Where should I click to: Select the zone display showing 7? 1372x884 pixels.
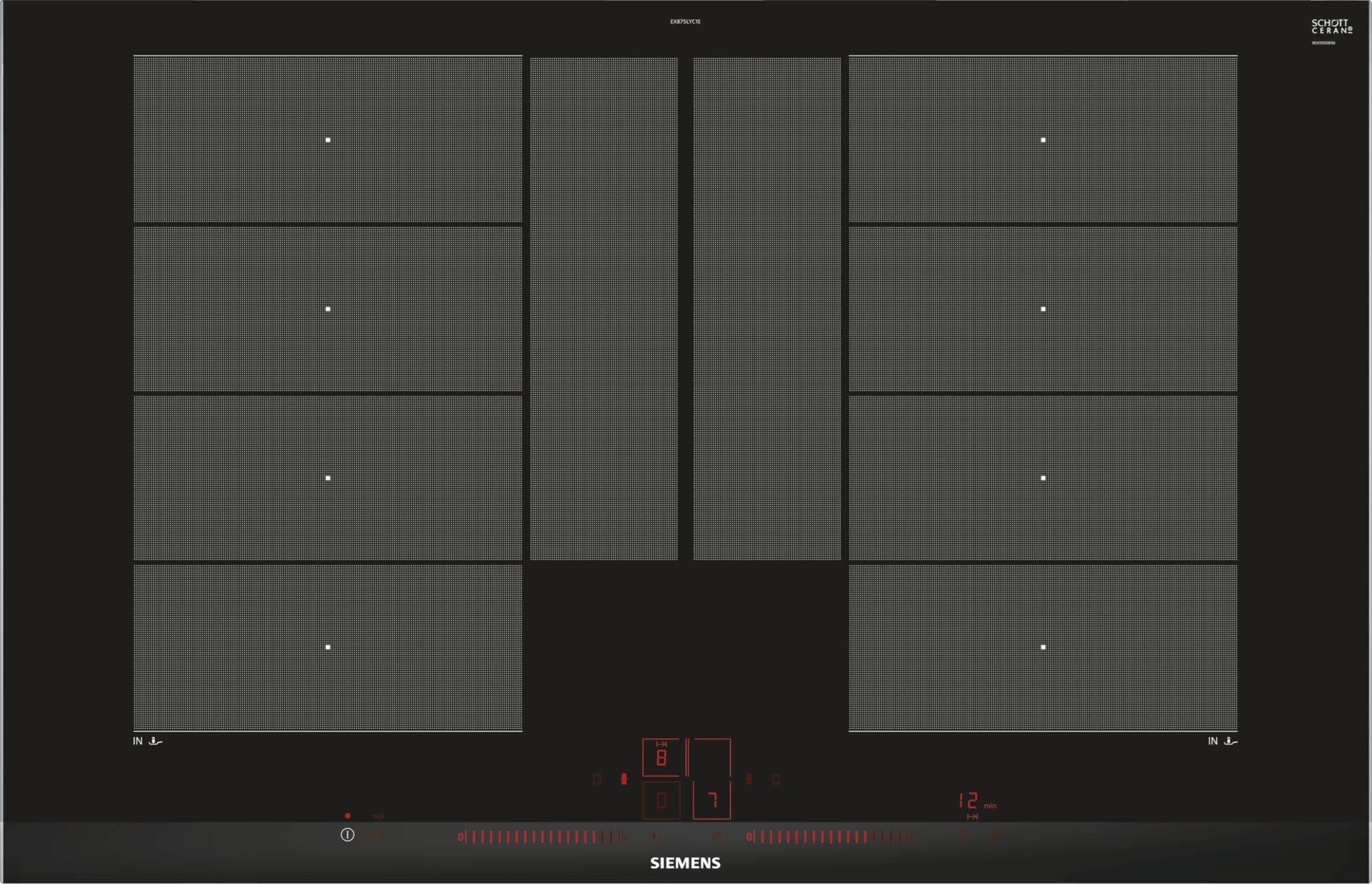pos(712,800)
